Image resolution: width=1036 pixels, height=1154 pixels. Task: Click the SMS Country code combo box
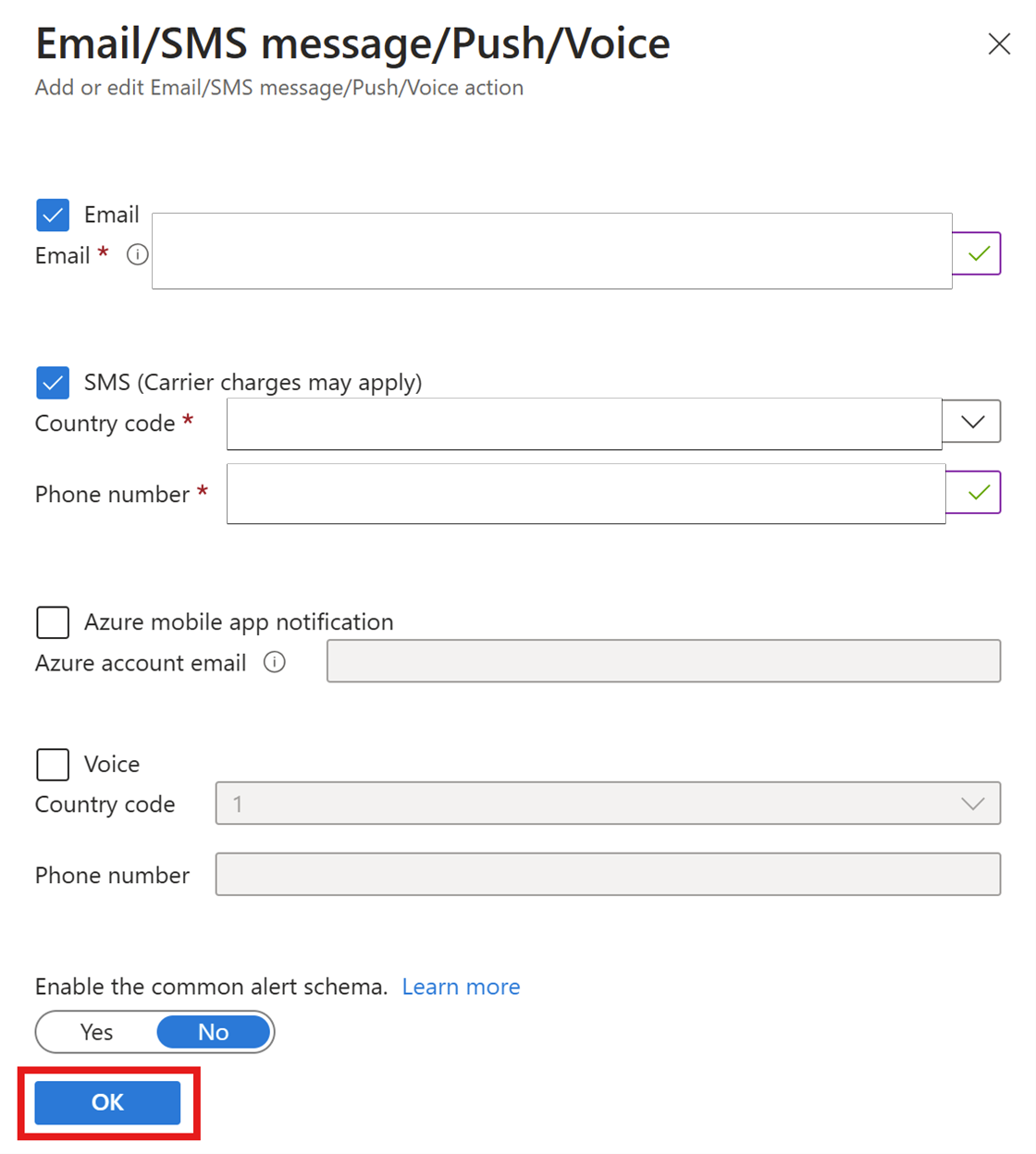point(584,424)
